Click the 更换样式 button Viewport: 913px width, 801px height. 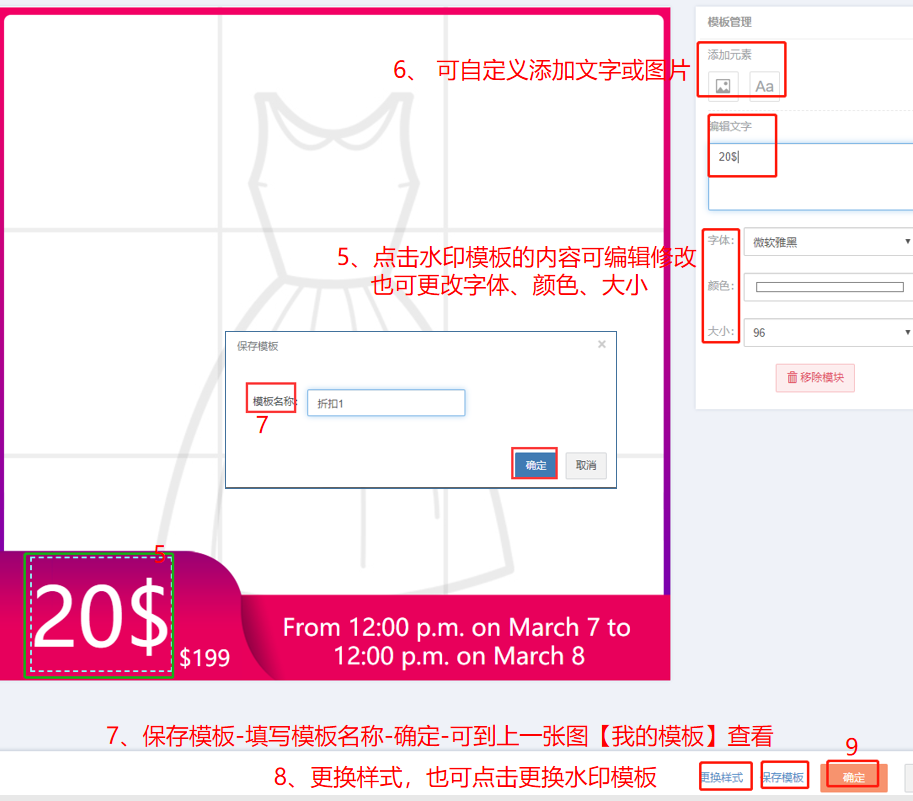coord(721,777)
